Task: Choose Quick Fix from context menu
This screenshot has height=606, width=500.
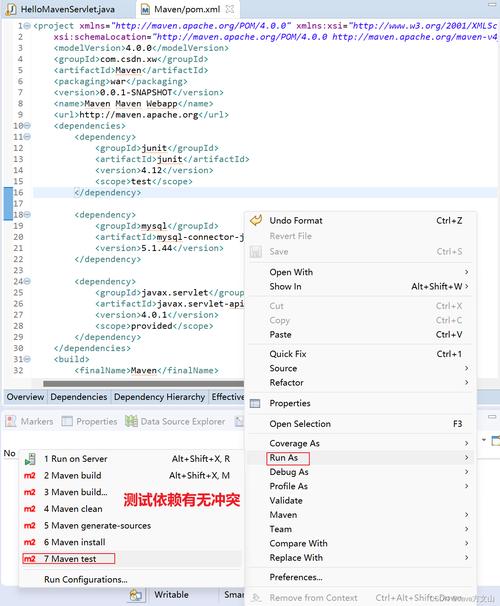Action: (360, 354)
